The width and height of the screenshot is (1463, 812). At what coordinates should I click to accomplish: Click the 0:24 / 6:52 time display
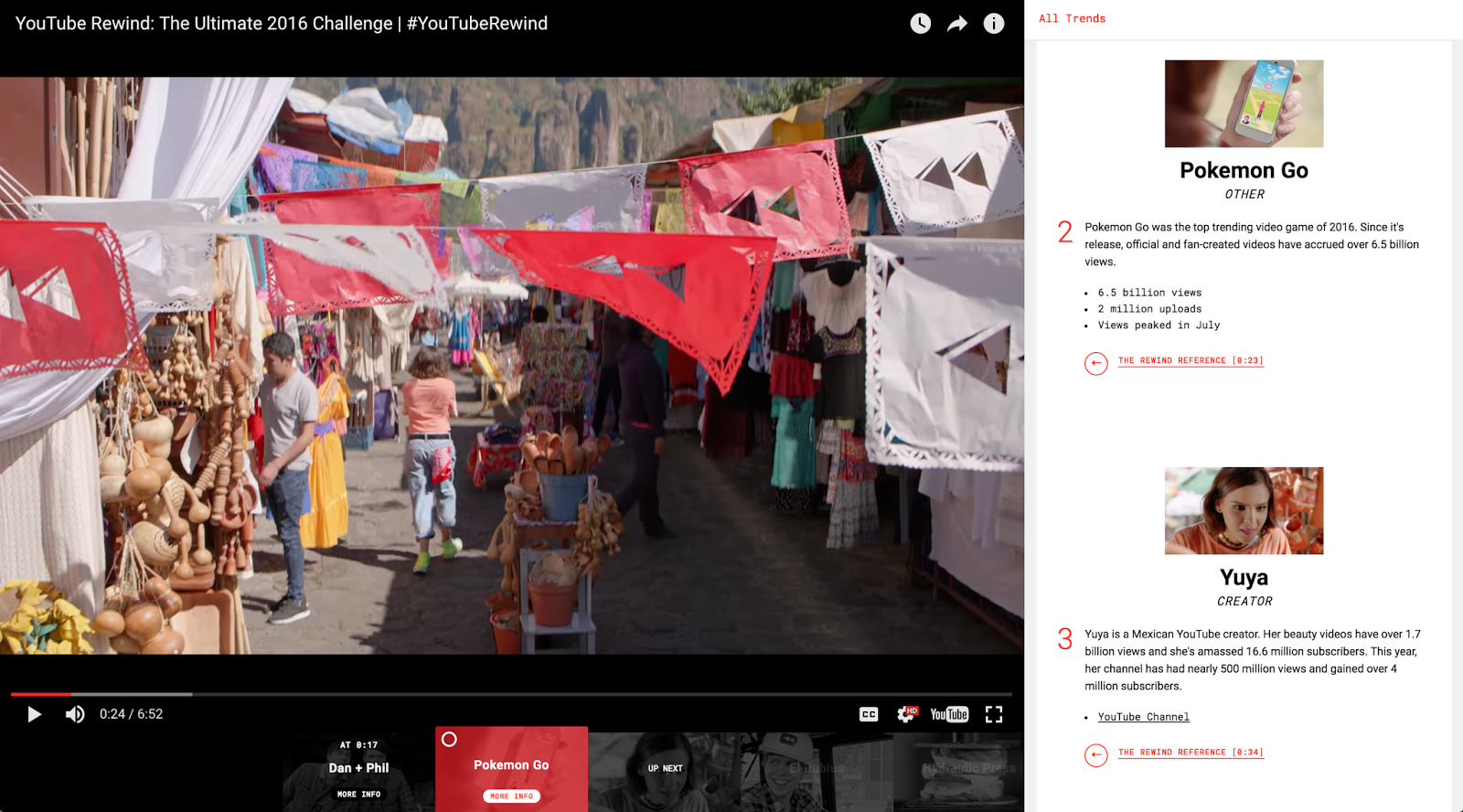tap(131, 714)
